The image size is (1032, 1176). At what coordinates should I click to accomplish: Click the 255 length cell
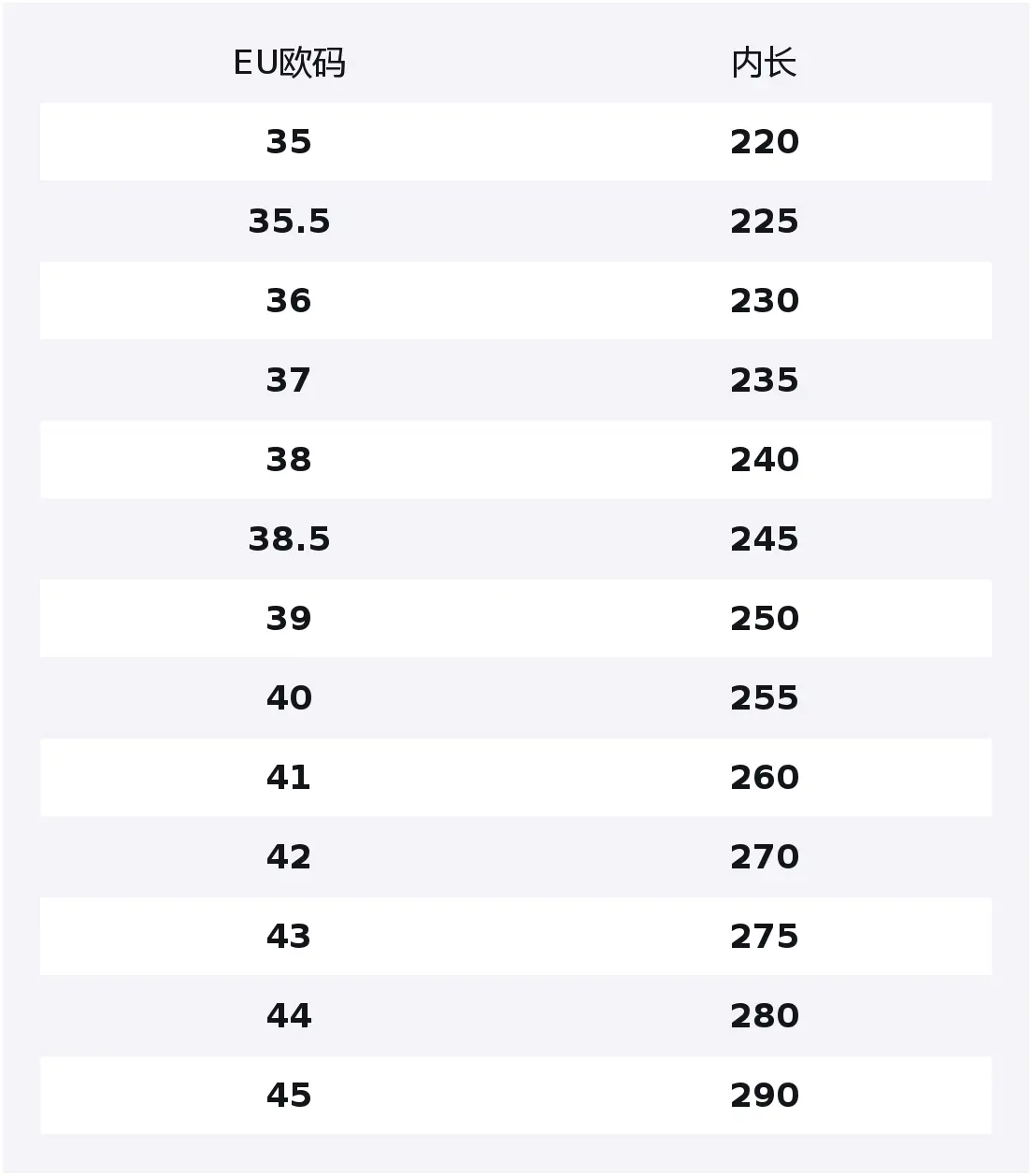pos(764,698)
